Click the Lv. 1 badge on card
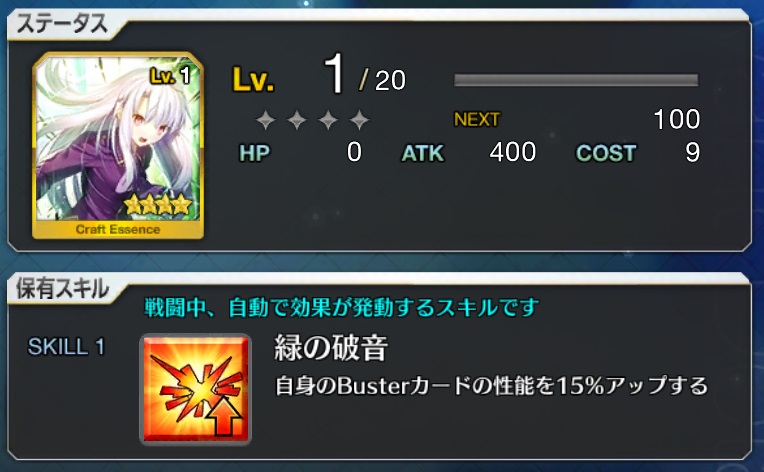The width and height of the screenshot is (764, 472). pos(170,76)
